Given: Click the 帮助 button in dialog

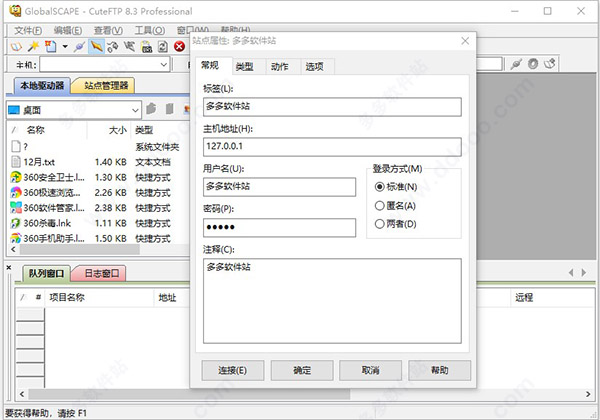Looking at the screenshot, I should pos(439,370).
